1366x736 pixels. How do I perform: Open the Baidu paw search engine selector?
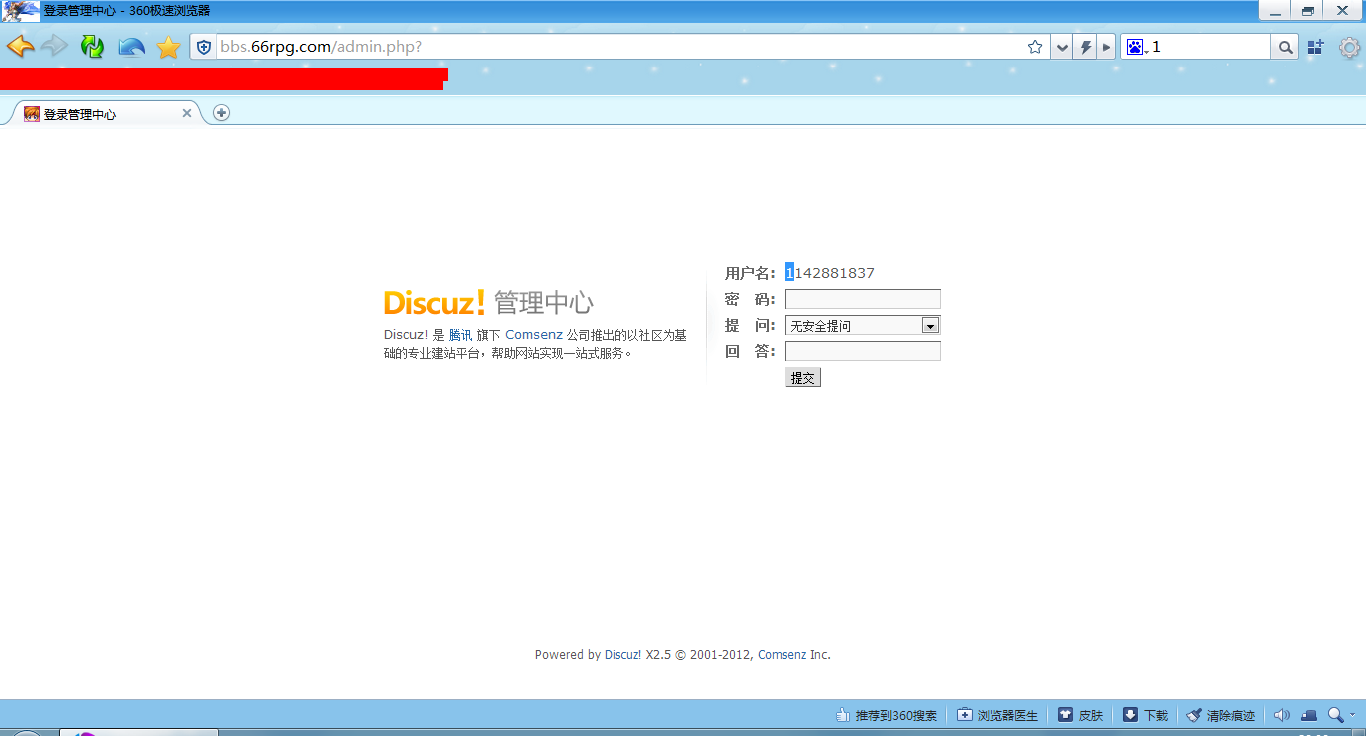tap(1135, 47)
